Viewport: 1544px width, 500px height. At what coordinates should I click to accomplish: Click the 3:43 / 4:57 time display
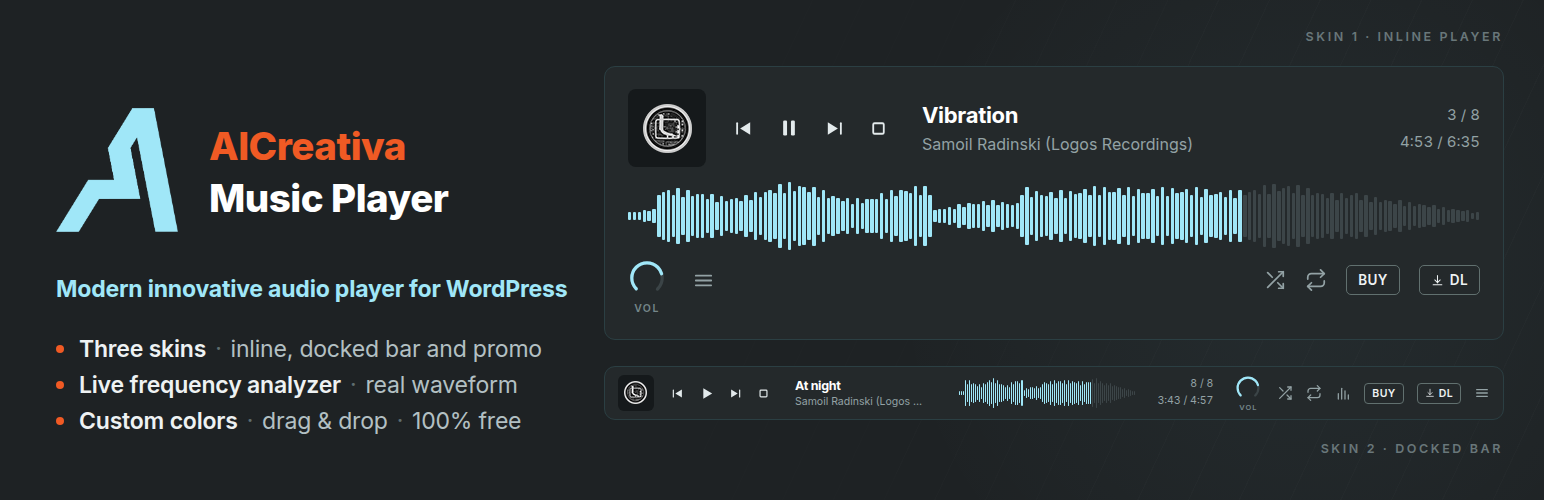1185,400
